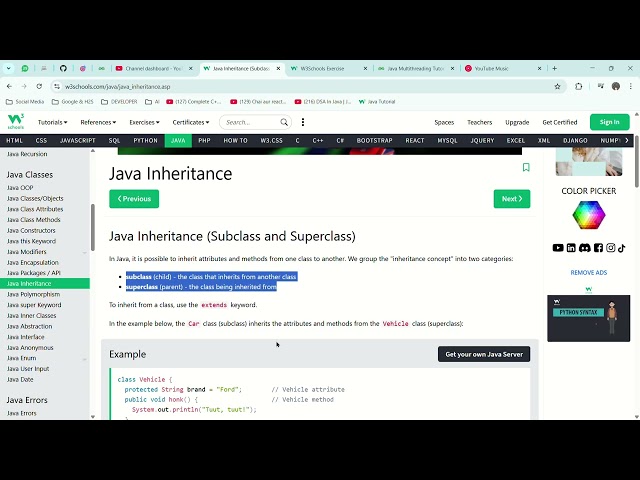This screenshot has height=480, width=640.
Task: Open the Social Media bookmarks folder
Action: [x=25, y=102]
